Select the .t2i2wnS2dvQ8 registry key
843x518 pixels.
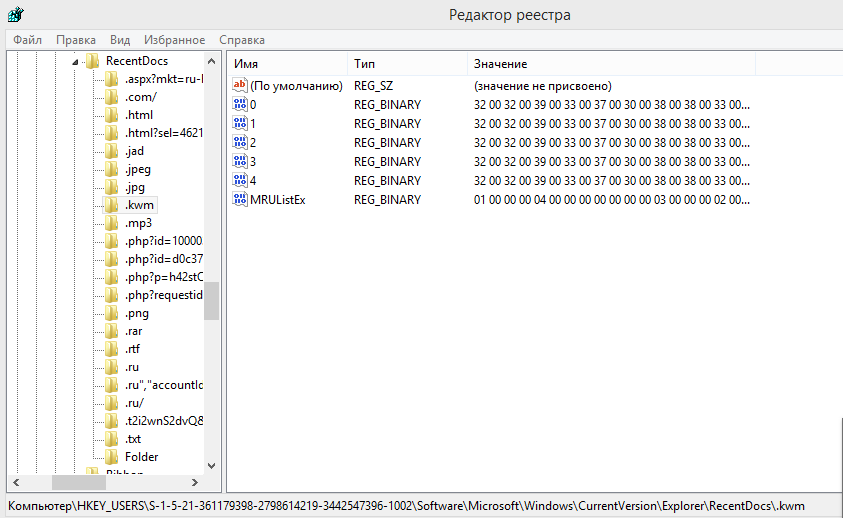tap(163, 421)
